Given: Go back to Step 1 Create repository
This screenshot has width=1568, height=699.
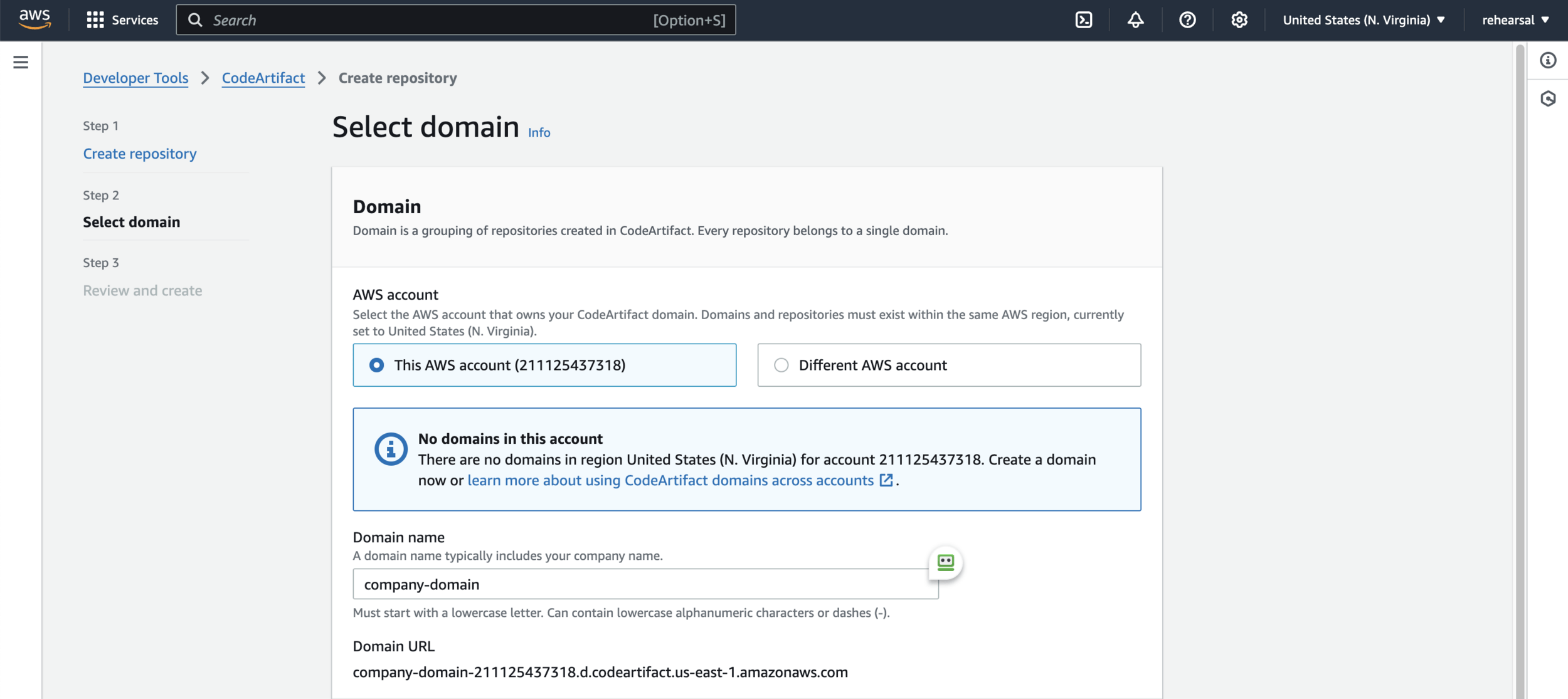Looking at the screenshot, I should pos(139,154).
